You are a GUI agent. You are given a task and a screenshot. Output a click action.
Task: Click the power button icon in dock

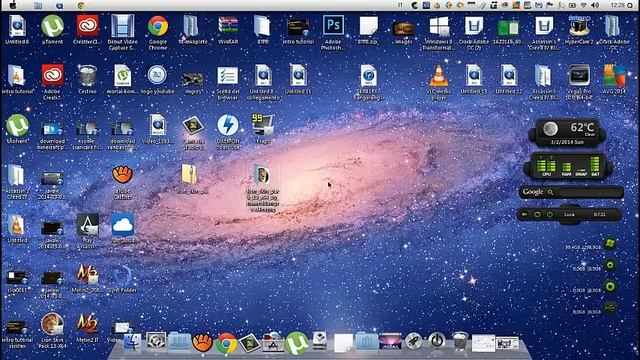click(437, 340)
